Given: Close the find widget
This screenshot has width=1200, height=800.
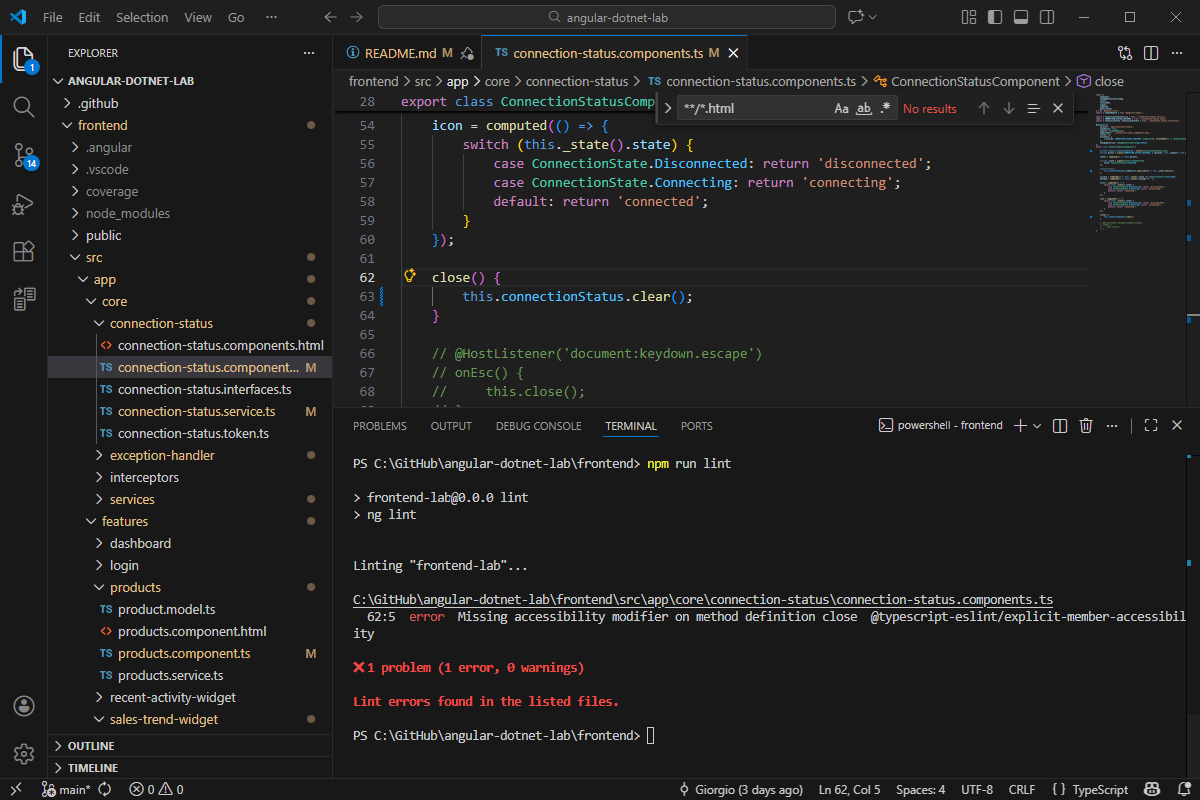Looking at the screenshot, I should pyautogui.click(x=1058, y=108).
